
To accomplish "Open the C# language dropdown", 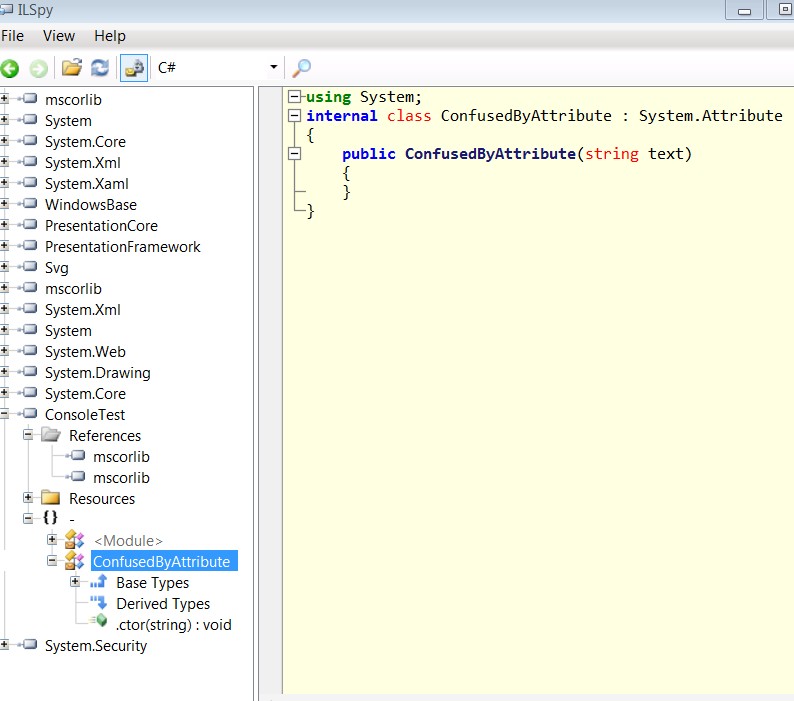I will pos(218,67).
